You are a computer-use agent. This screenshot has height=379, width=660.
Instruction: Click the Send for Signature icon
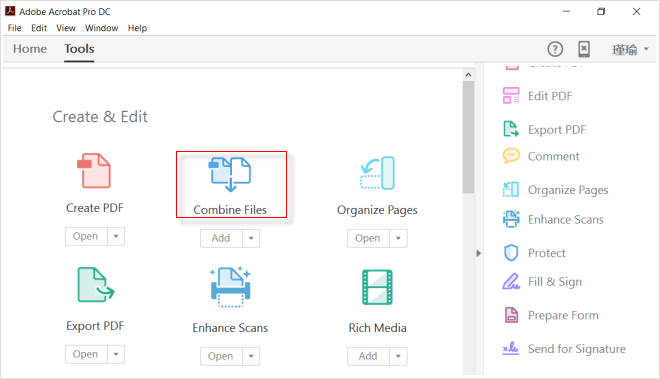tap(511, 348)
